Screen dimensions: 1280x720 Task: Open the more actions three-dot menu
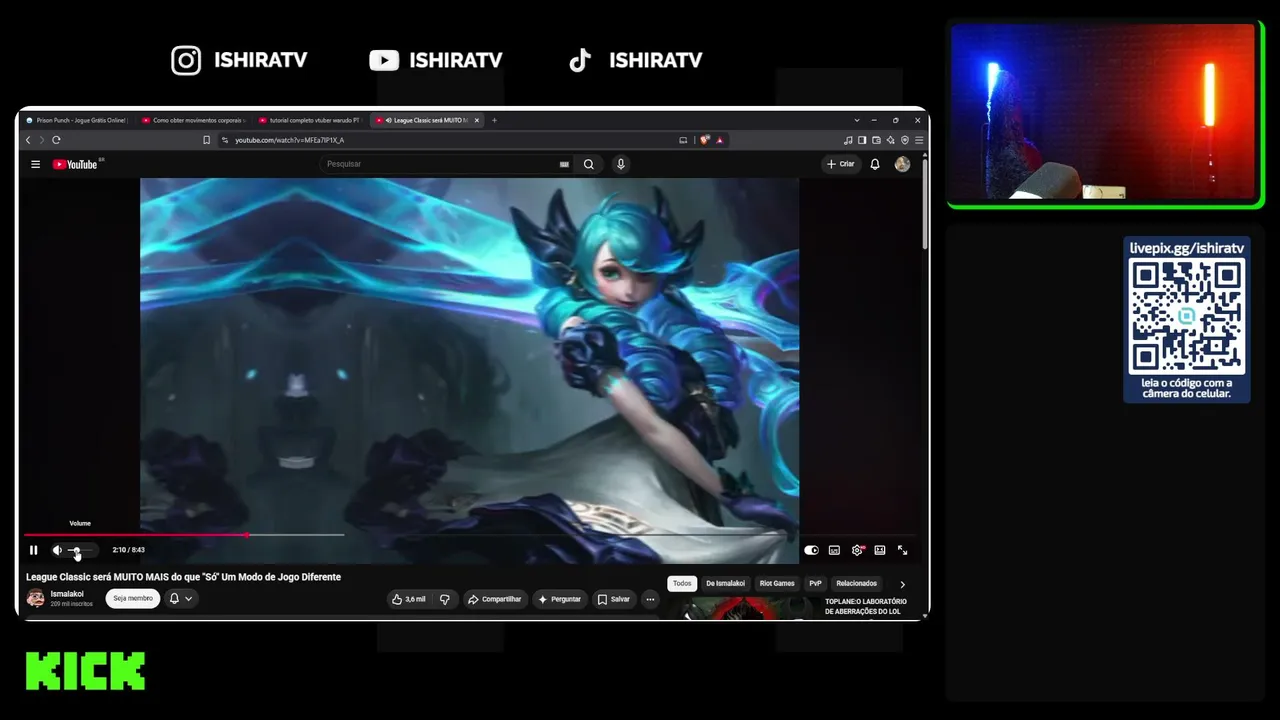[650, 599]
